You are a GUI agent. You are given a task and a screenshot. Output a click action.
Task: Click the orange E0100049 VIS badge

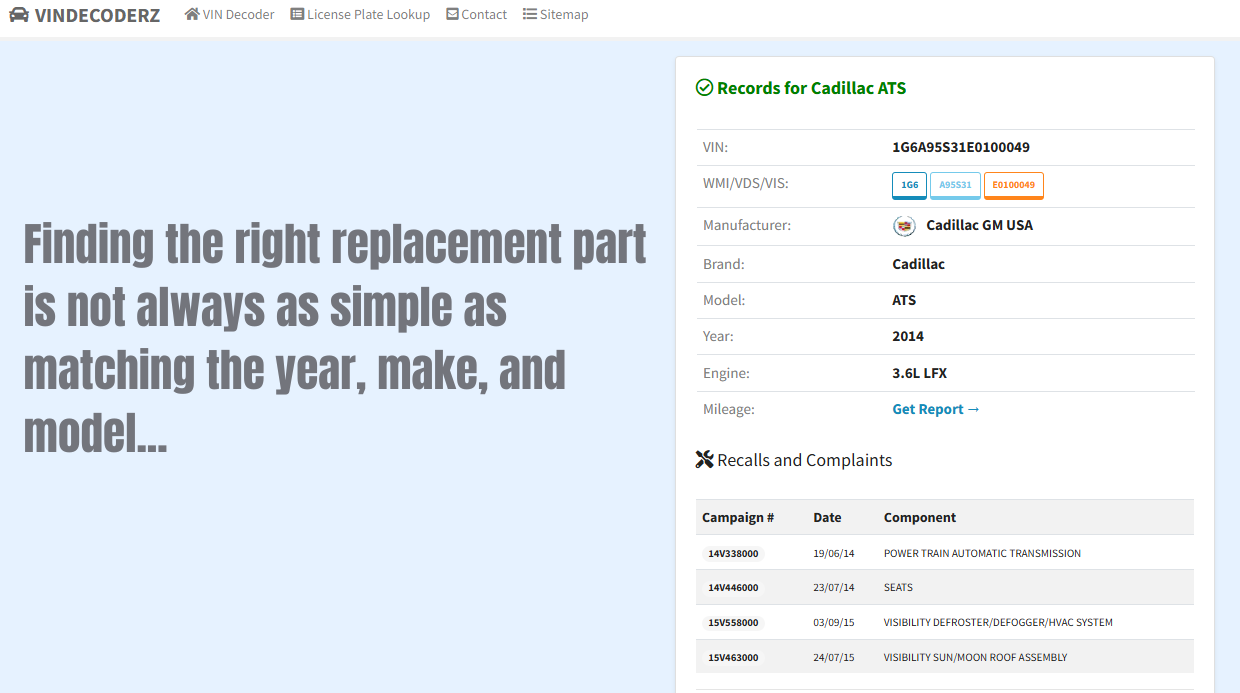pyautogui.click(x=1014, y=185)
